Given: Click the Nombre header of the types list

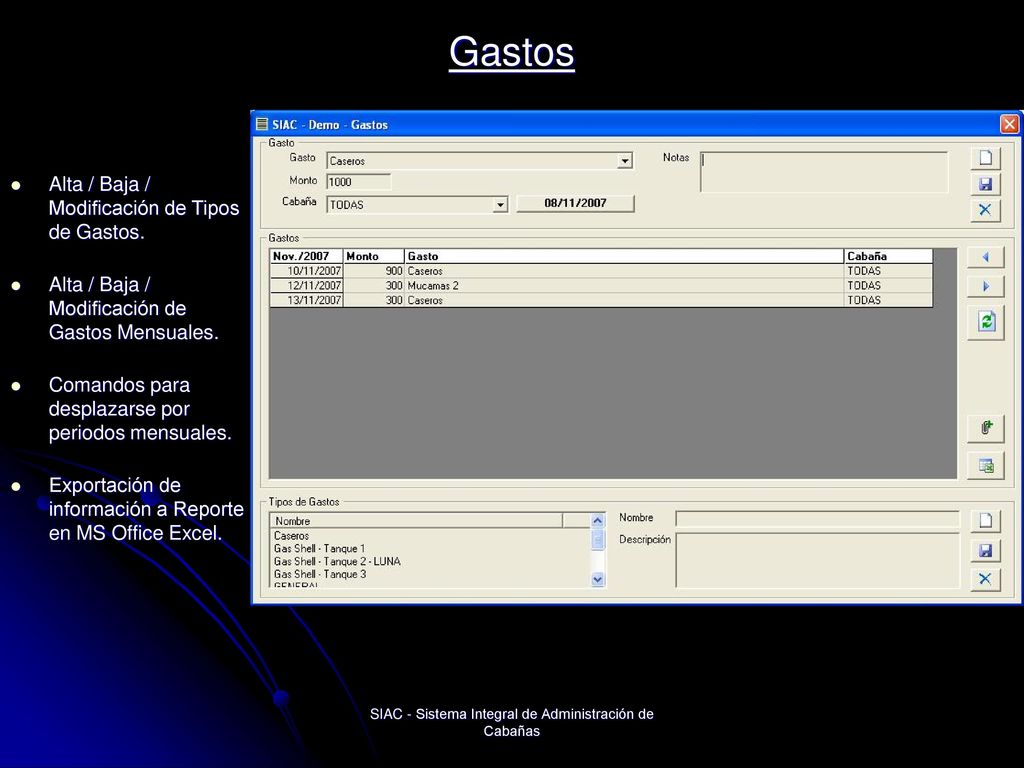Looking at the screenshot, I should pyautogui.click(x=416, y=521).
